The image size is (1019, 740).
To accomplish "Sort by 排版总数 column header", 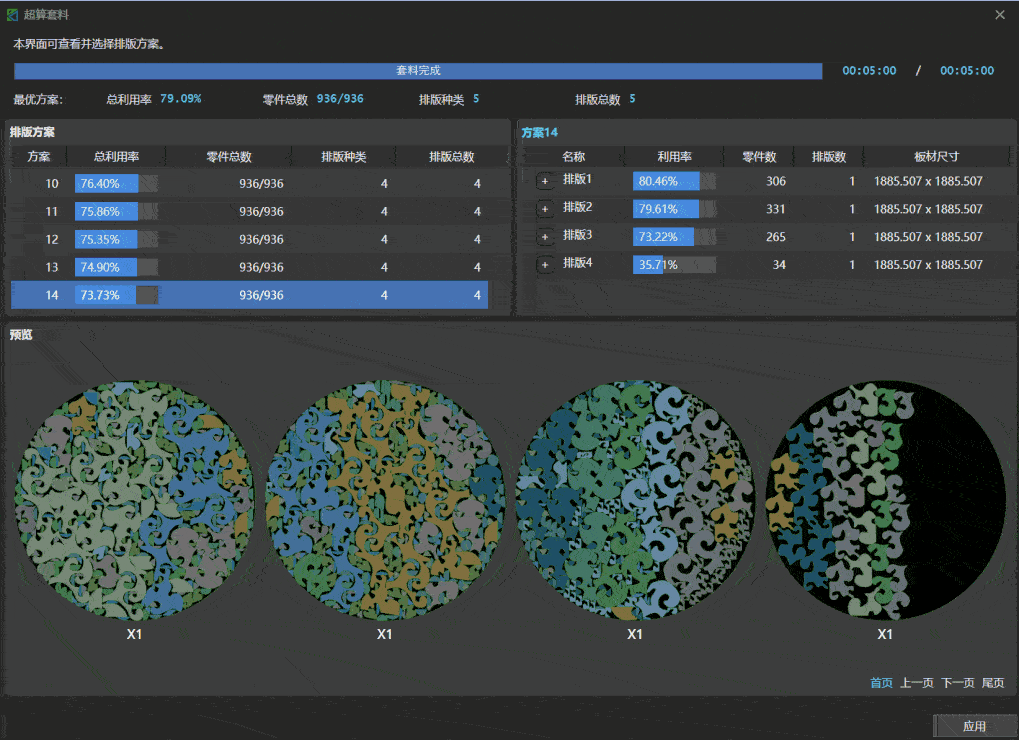I will (452, 157).
